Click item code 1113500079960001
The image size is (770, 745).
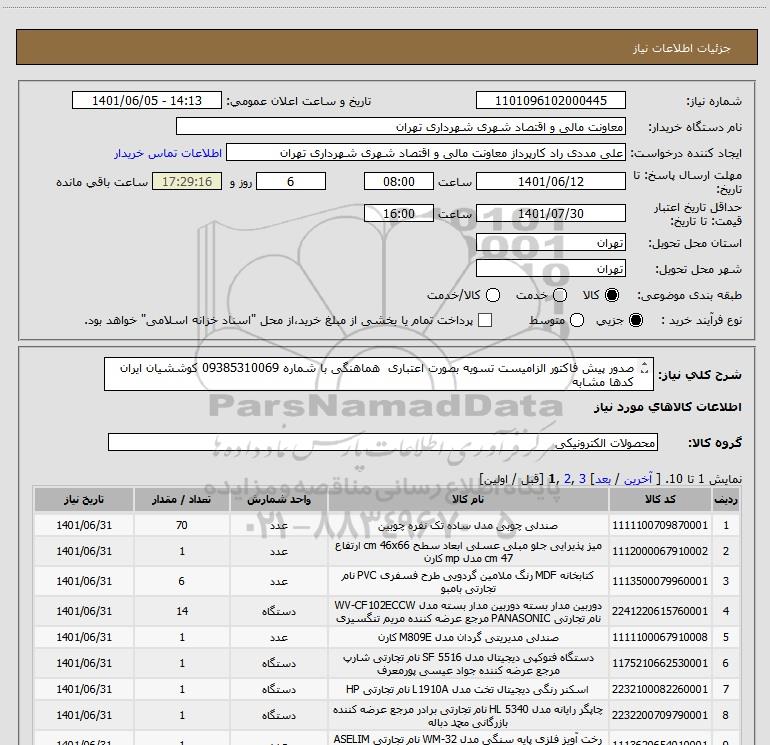point(660,581)
